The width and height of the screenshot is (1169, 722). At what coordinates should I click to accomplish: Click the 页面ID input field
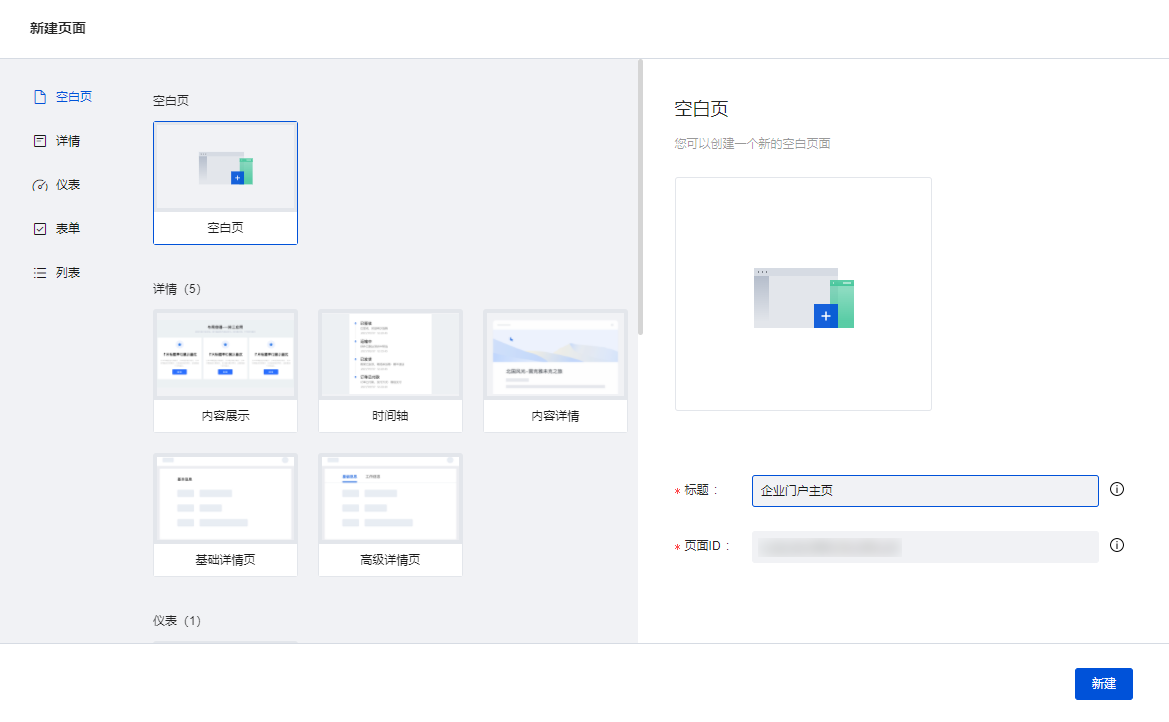(925, 547)
